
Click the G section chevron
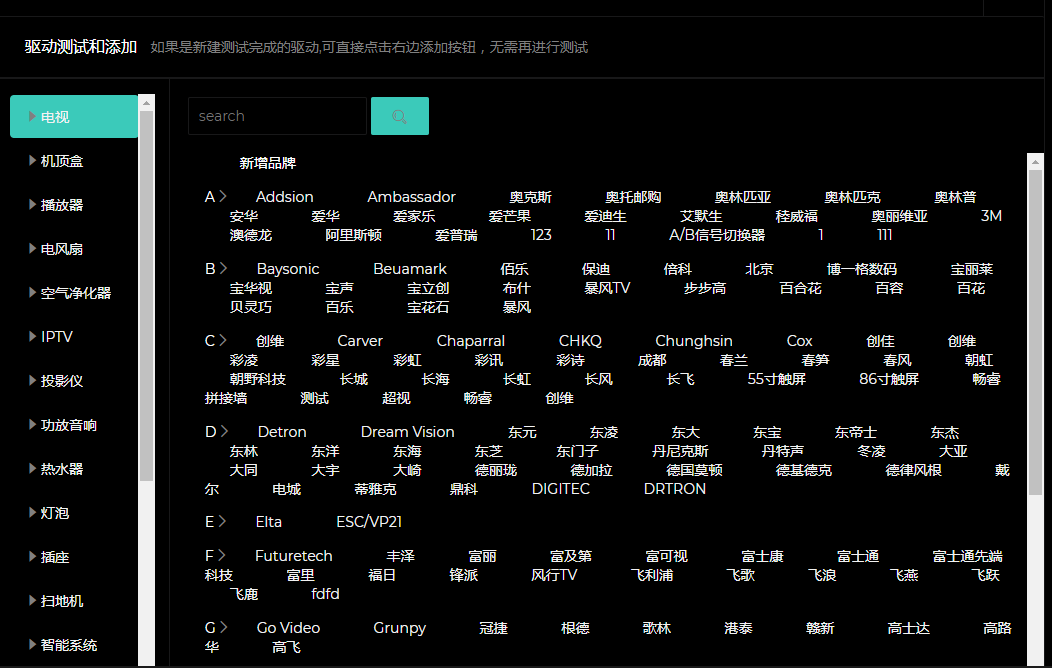pos(223,627)
